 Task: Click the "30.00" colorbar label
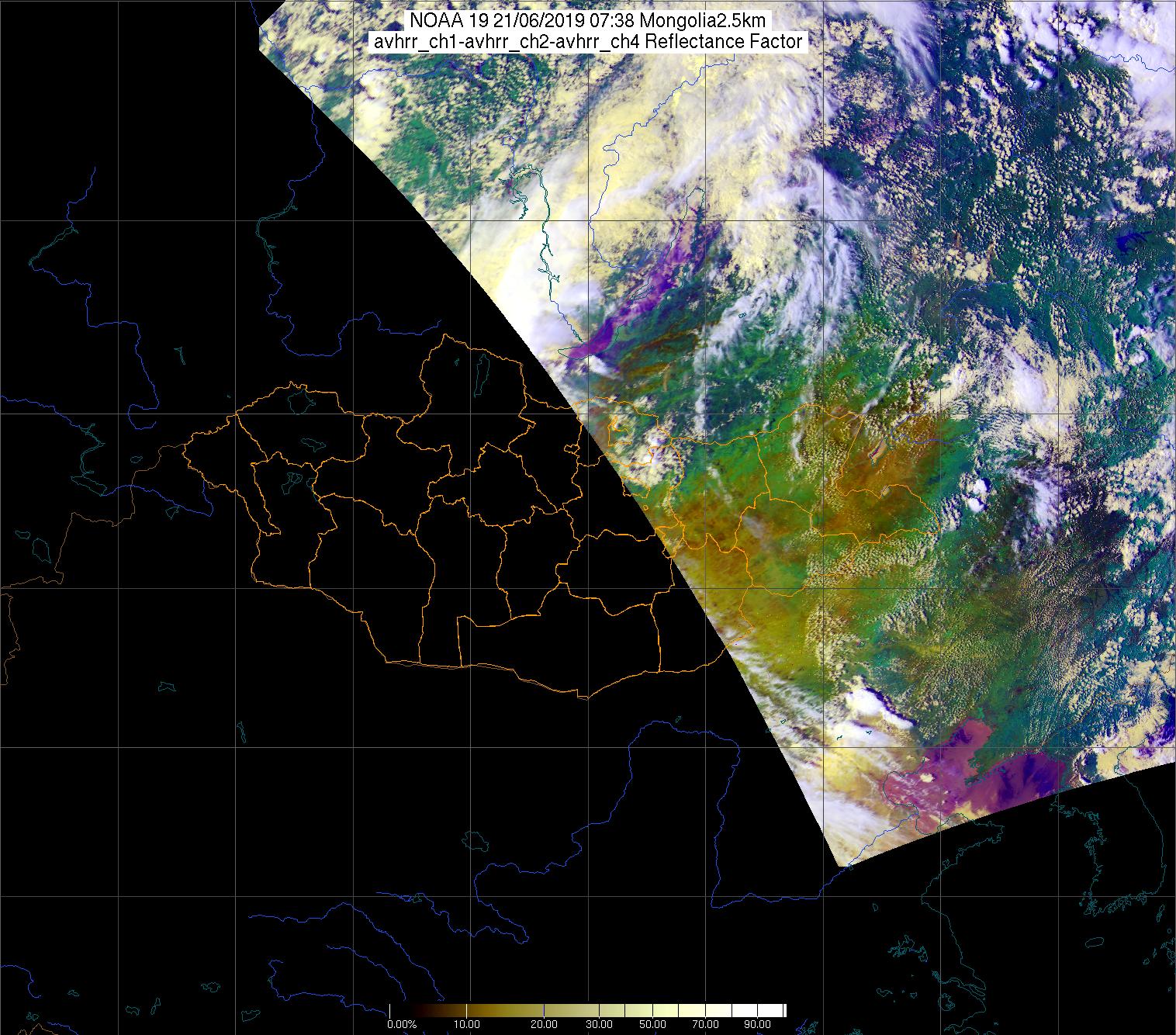pyautogui.click(x=600, y=1024)
